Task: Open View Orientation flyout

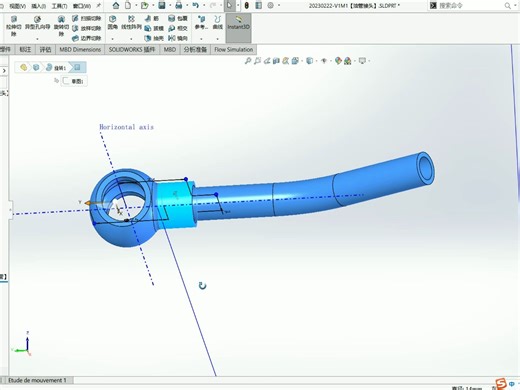Action: pyautogui.click(x=295, y=61)
